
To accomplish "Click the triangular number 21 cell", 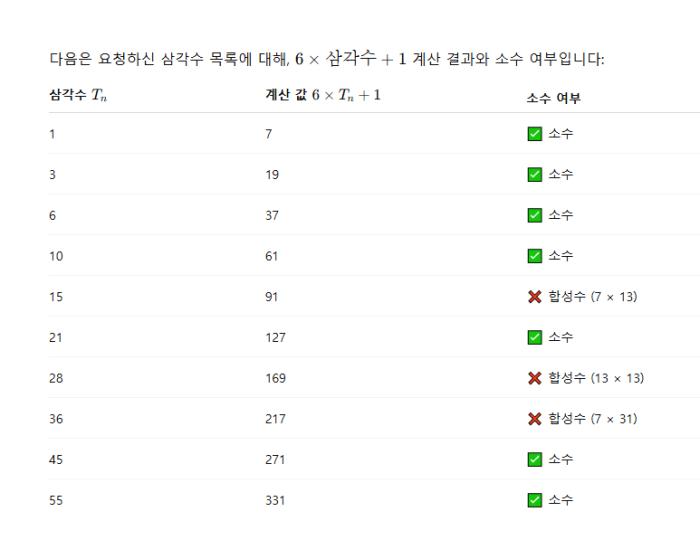I will tap(56, 337).
